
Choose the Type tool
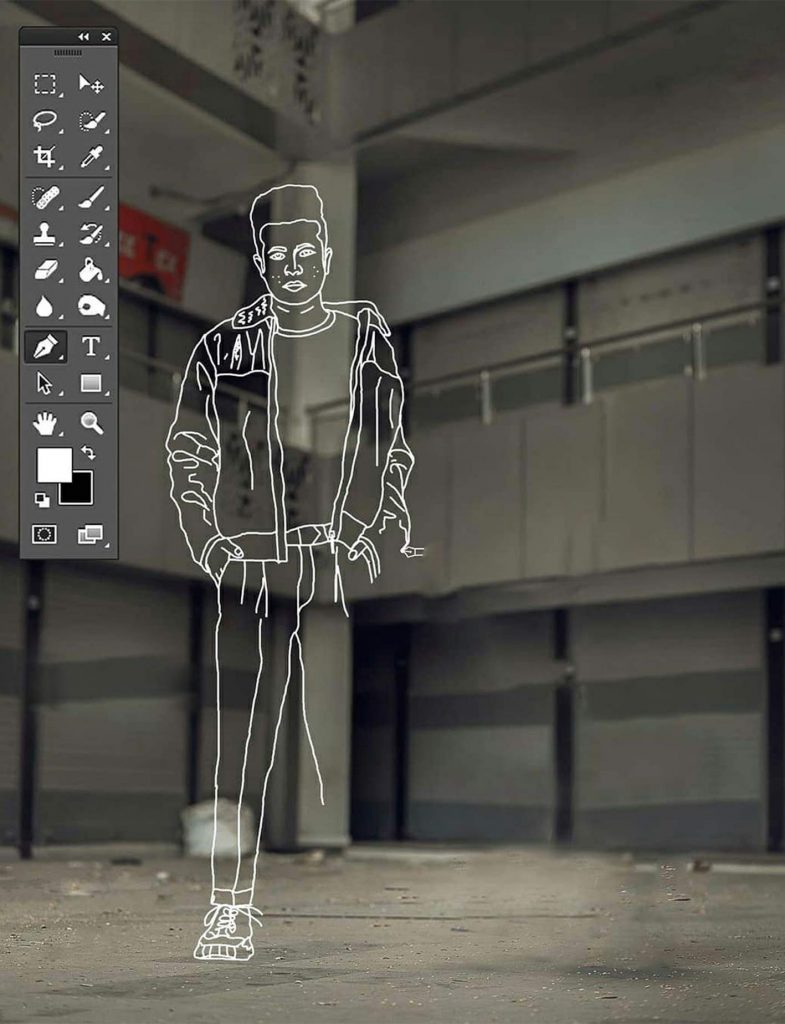(91, 346)
